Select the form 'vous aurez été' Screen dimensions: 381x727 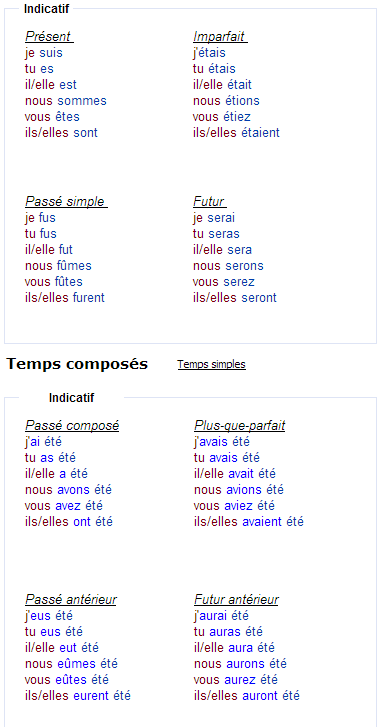[x=236, y=680]
